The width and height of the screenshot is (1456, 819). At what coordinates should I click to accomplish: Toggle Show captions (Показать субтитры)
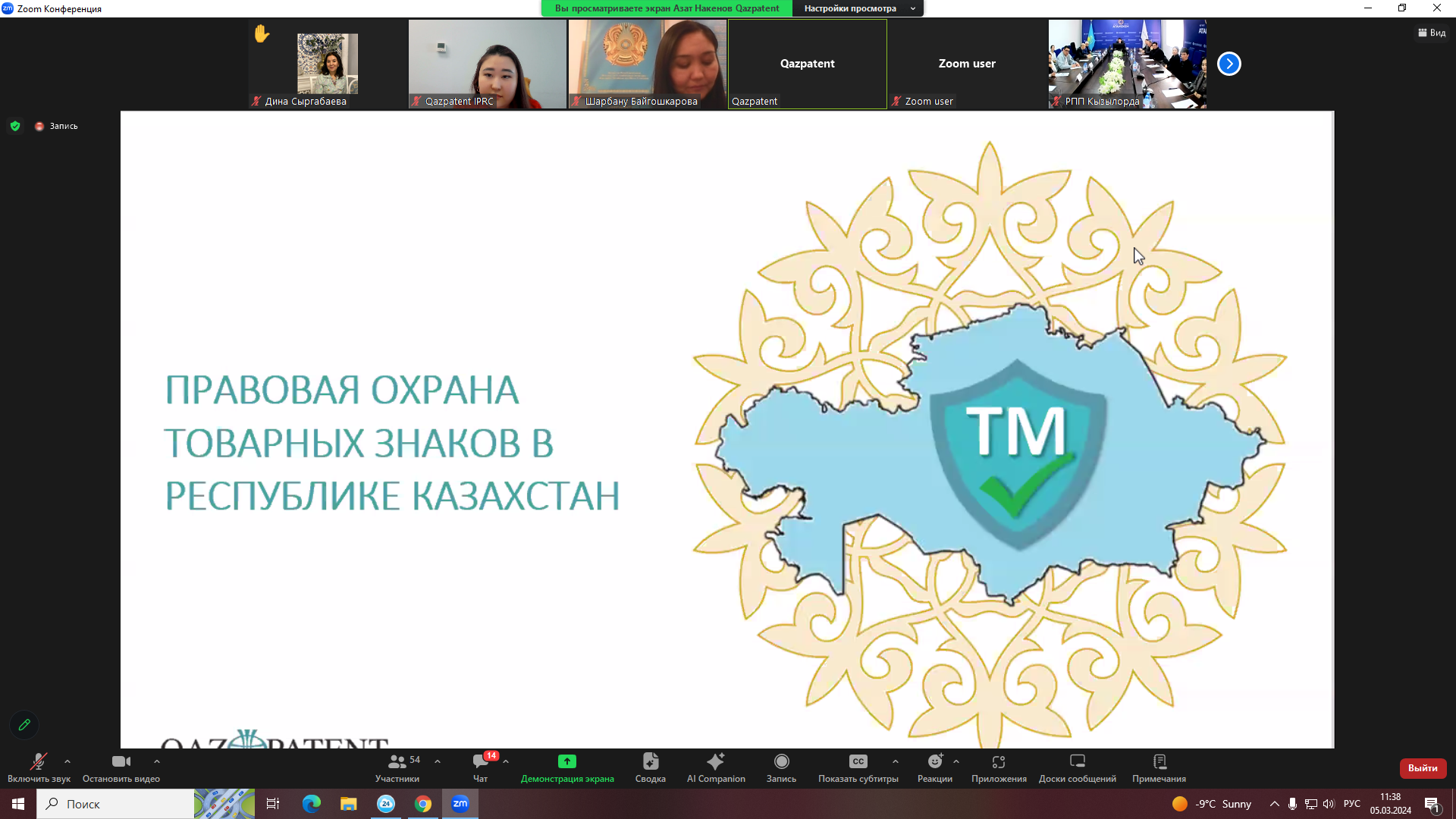click(x=858, y=767)
